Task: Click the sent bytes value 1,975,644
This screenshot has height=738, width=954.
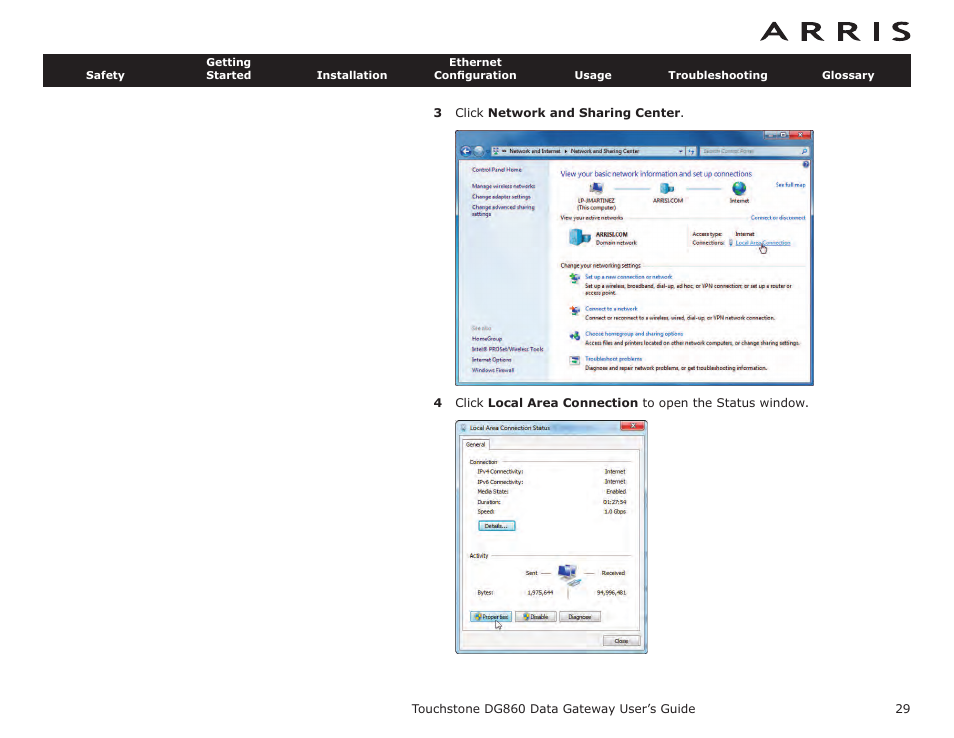Action: coord(540,592)
